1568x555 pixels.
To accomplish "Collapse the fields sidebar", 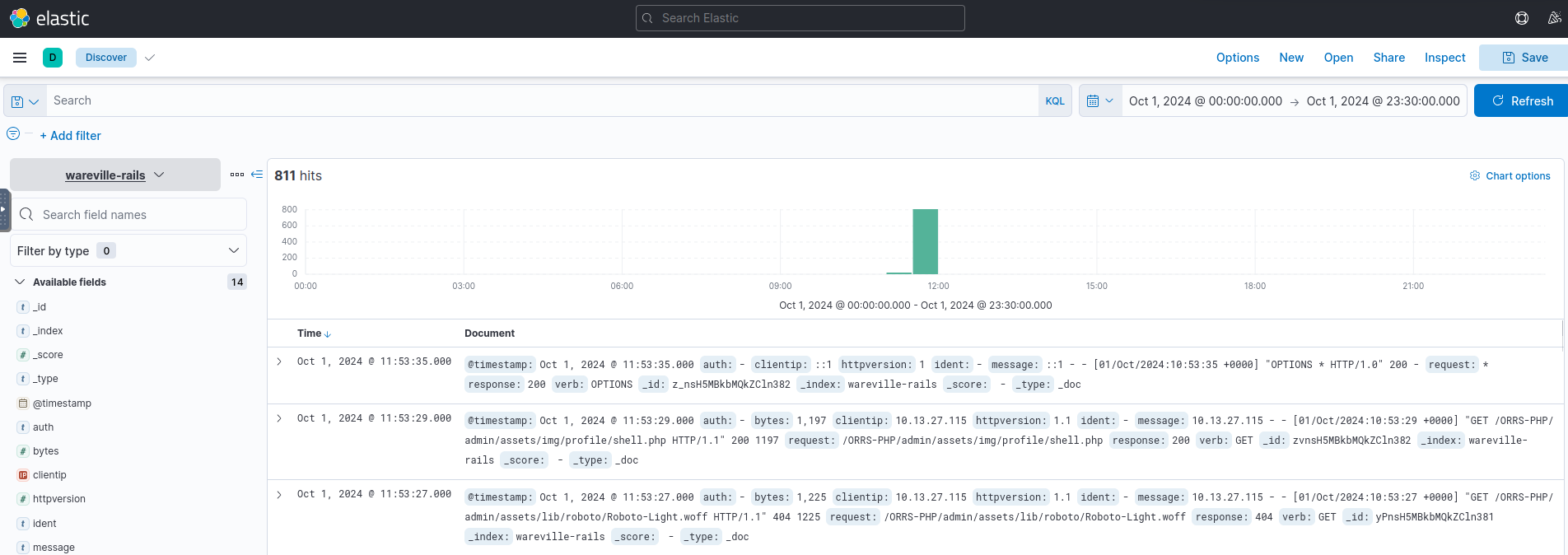I will (257, 175).
